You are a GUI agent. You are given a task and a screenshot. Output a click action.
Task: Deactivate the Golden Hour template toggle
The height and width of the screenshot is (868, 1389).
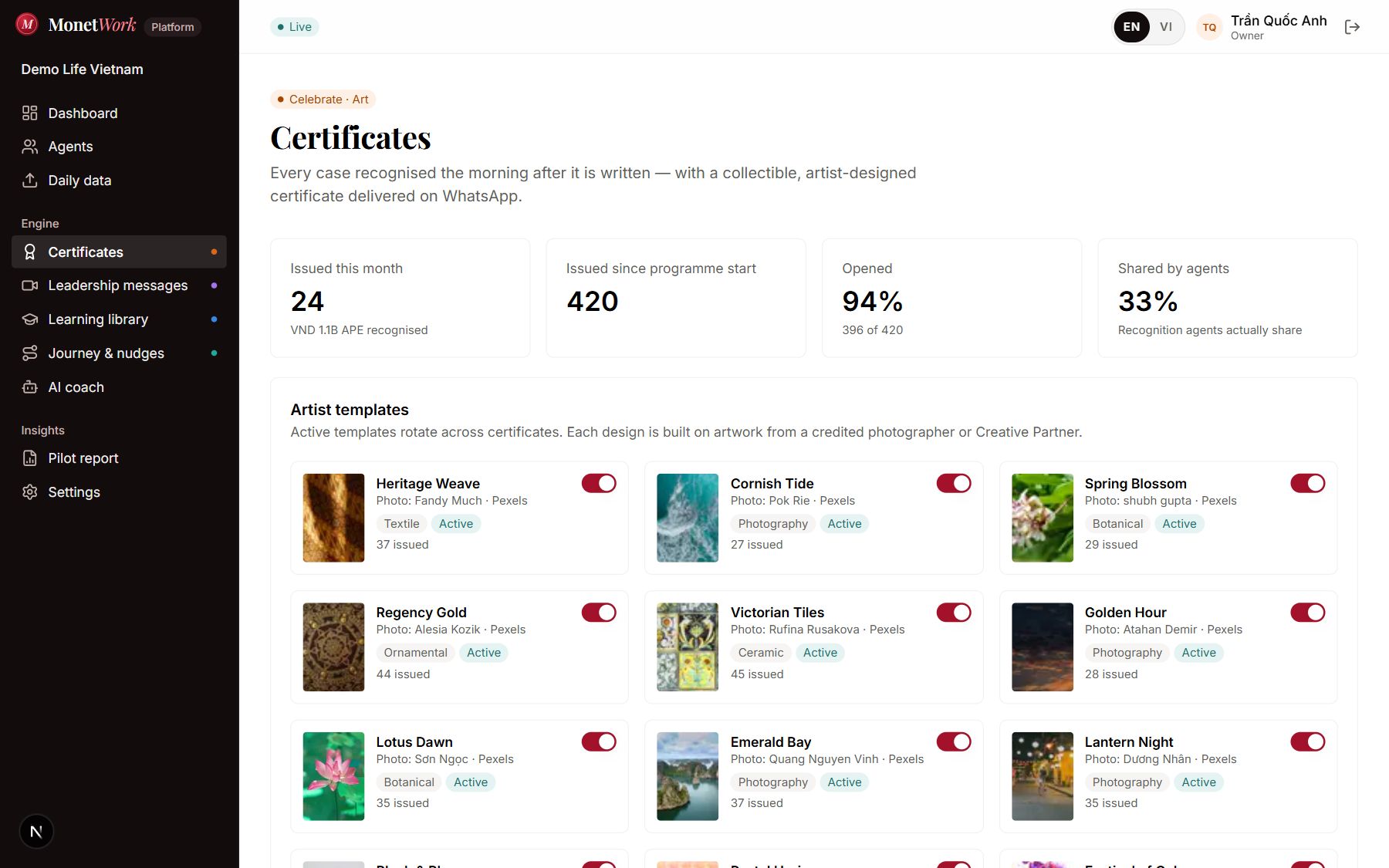pos(1308,613)
